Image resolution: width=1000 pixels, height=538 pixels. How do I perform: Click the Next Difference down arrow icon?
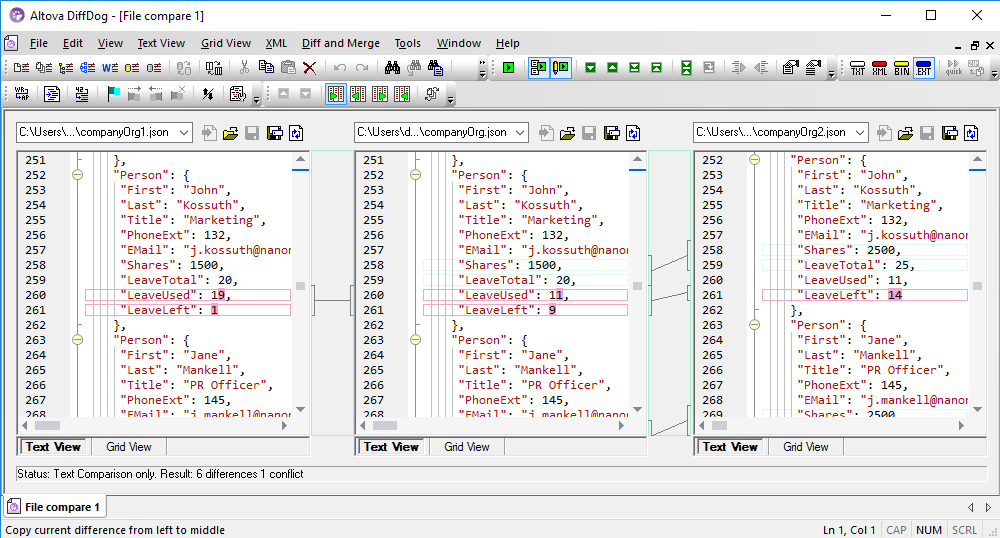(x=591, y=68)
